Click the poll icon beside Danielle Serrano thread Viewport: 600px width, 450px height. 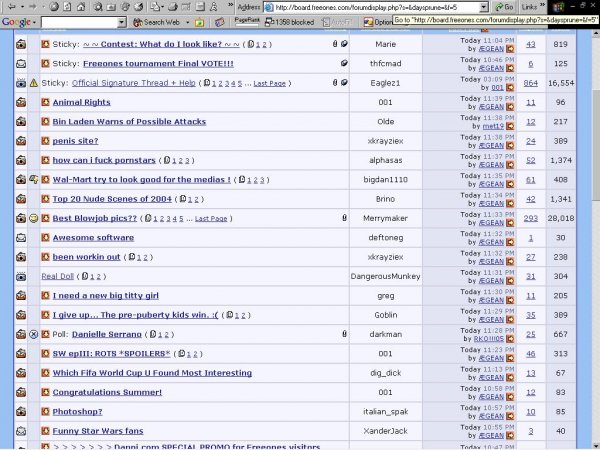tap(33, 334)
